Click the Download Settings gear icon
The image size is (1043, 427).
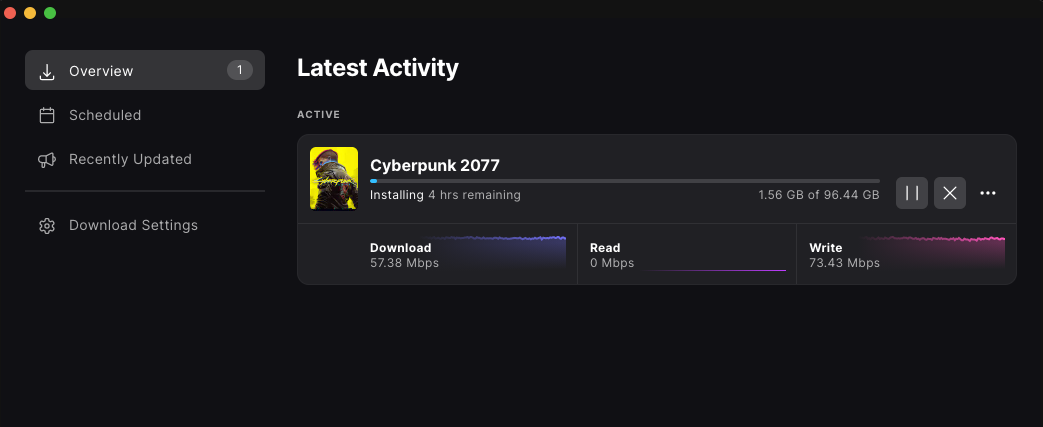[x=47, y=225]
